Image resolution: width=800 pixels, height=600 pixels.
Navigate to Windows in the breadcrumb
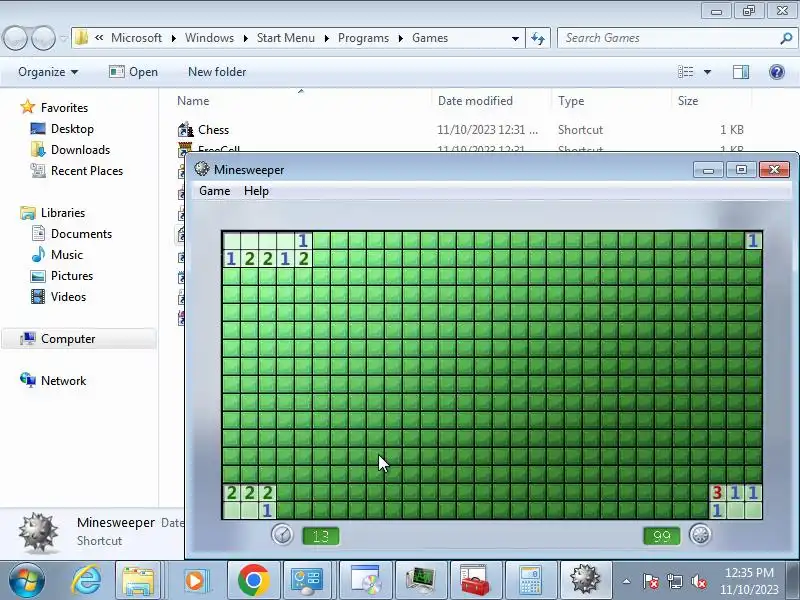pos(209,38)
